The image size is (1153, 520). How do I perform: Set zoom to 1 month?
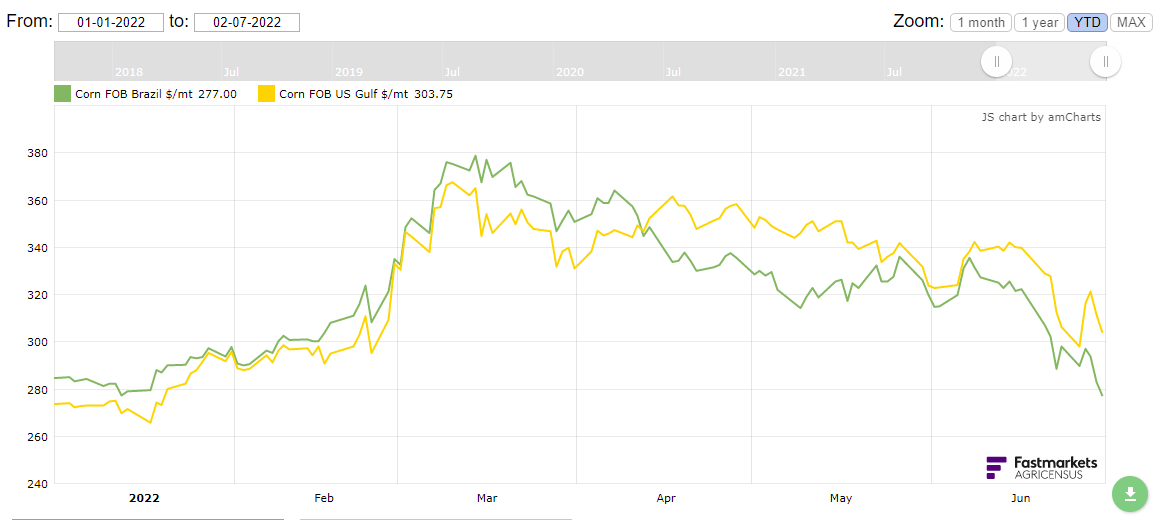(980, 22)
